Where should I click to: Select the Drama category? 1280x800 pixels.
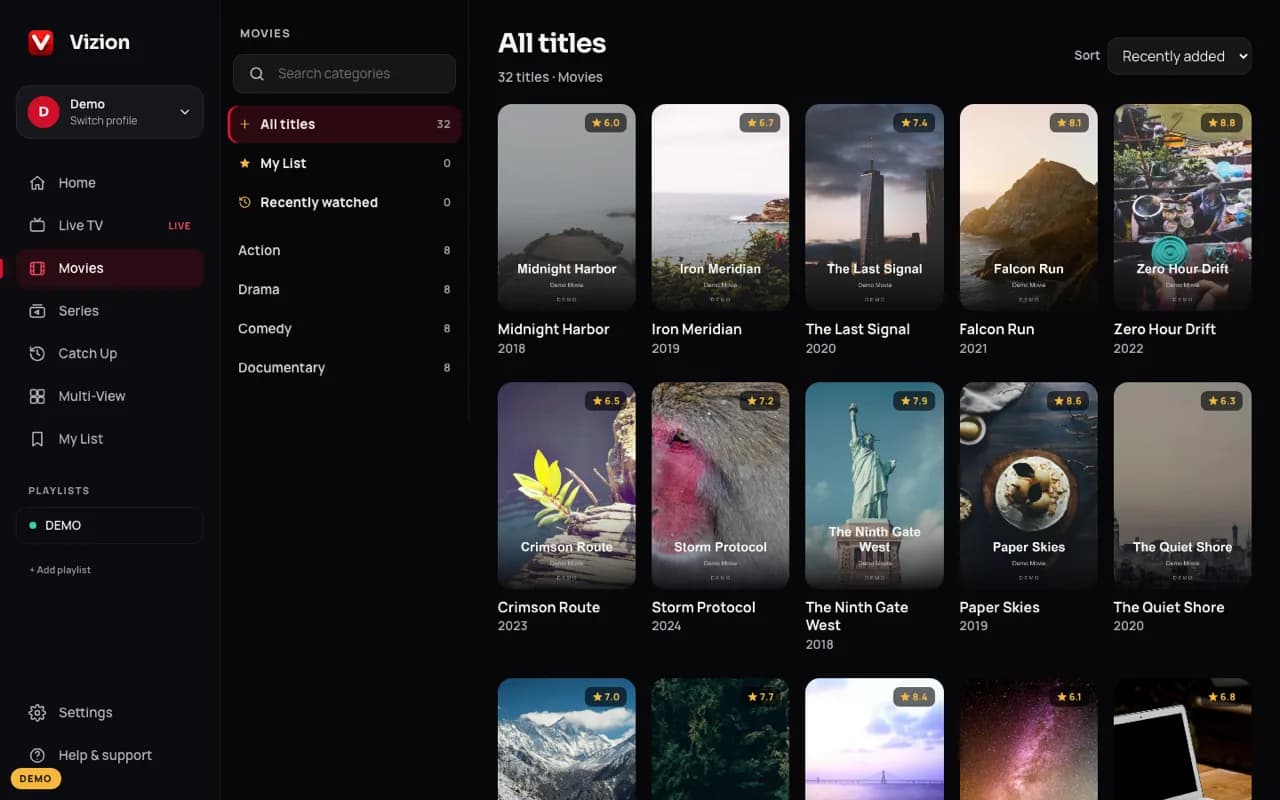point(344,289)
